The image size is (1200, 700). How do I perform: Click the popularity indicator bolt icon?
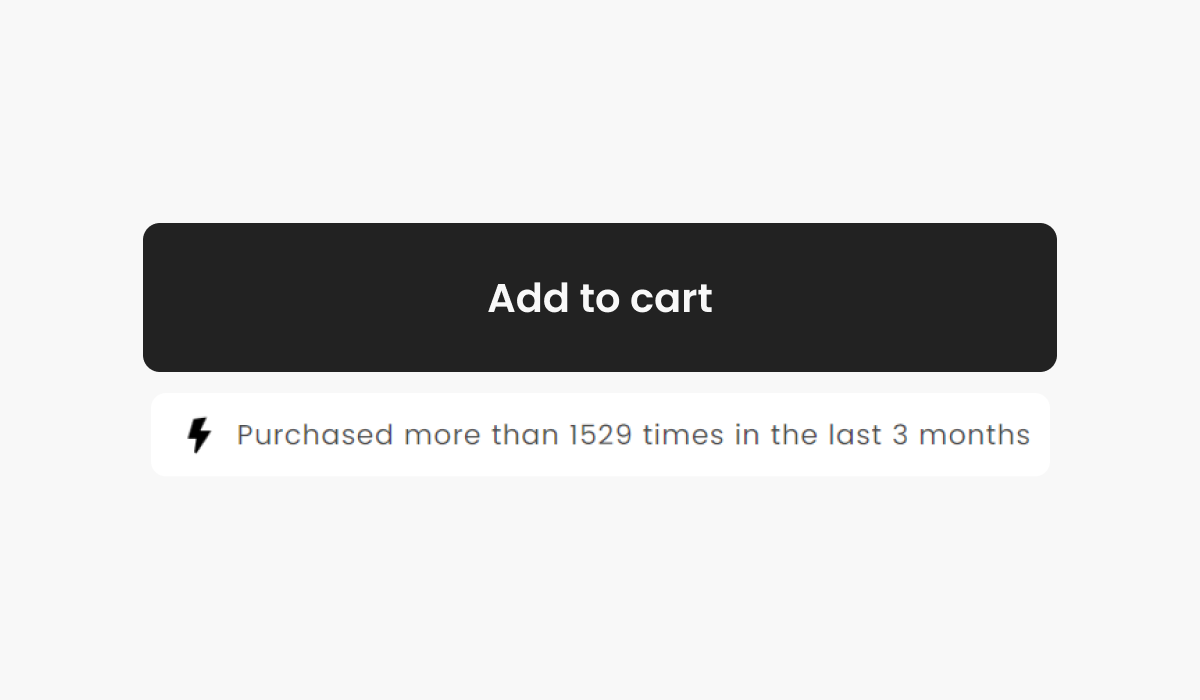pos(200,435)
